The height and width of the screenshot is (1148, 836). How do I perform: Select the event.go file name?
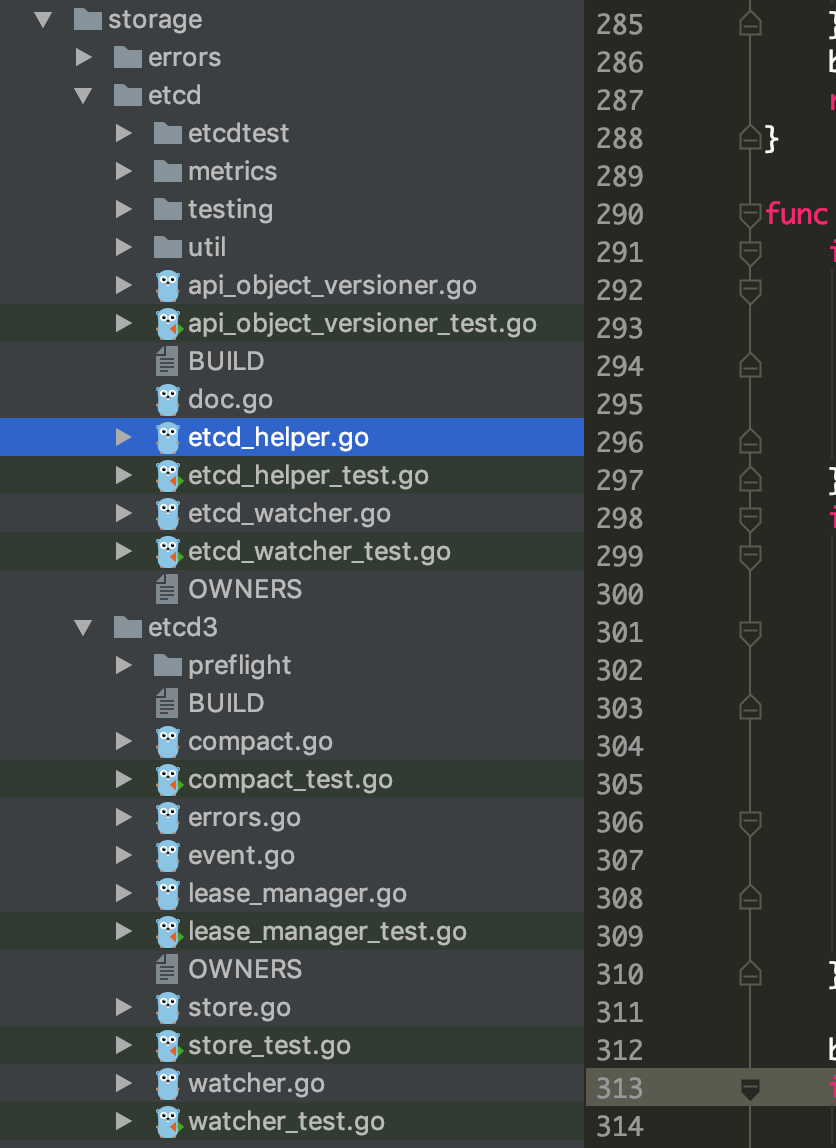point(242,855)
